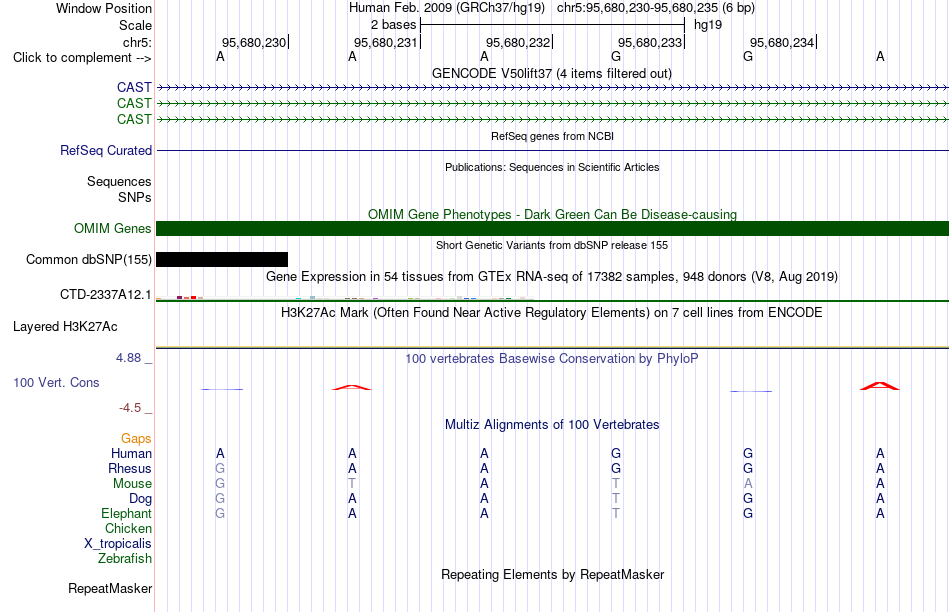Select the black Common dbSNP(155) variant block
950x612 pixels.
coord(222,259)
